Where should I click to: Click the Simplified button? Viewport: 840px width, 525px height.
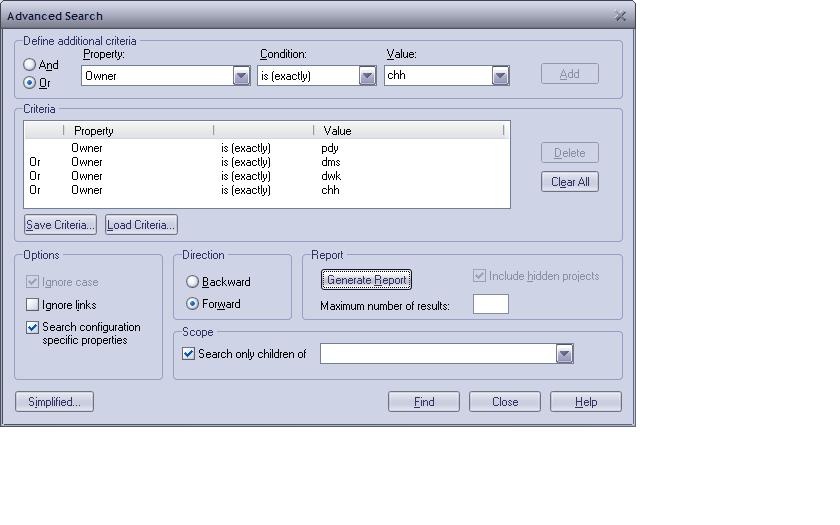pos(54,402)
